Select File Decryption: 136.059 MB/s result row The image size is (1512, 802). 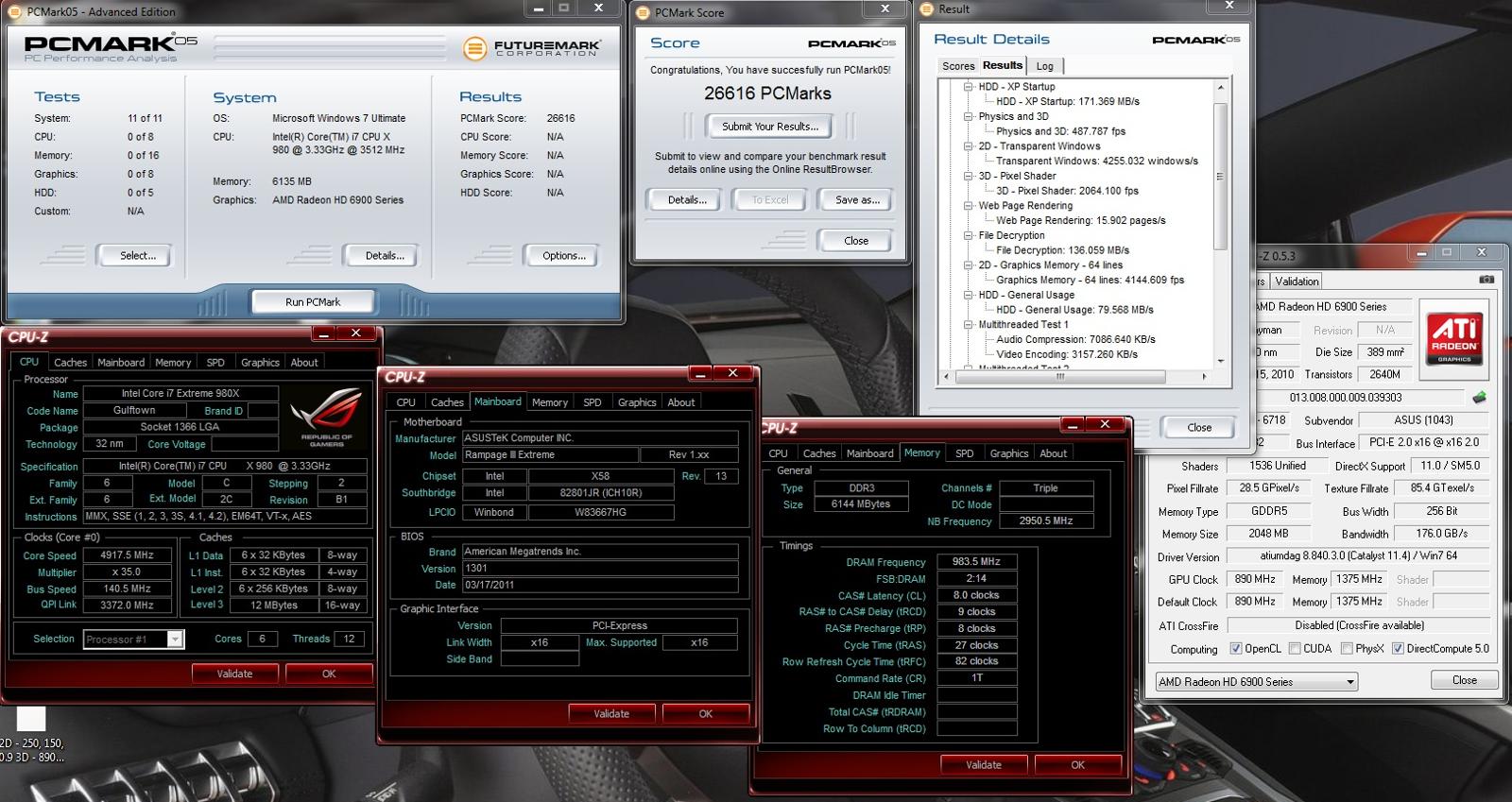[1062, 250]
